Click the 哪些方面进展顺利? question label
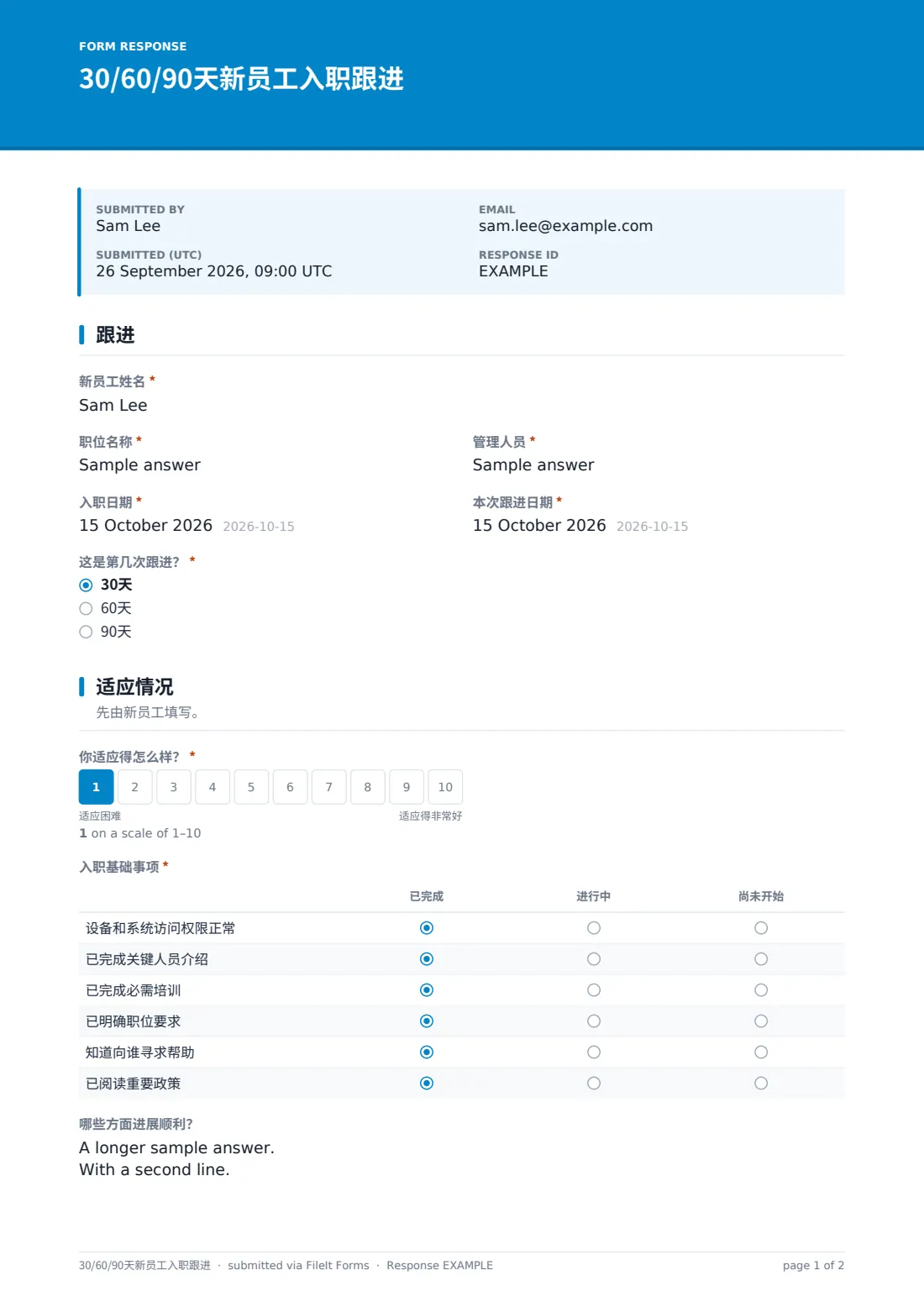This screenshot has height=1307, width=924. 136,1124
